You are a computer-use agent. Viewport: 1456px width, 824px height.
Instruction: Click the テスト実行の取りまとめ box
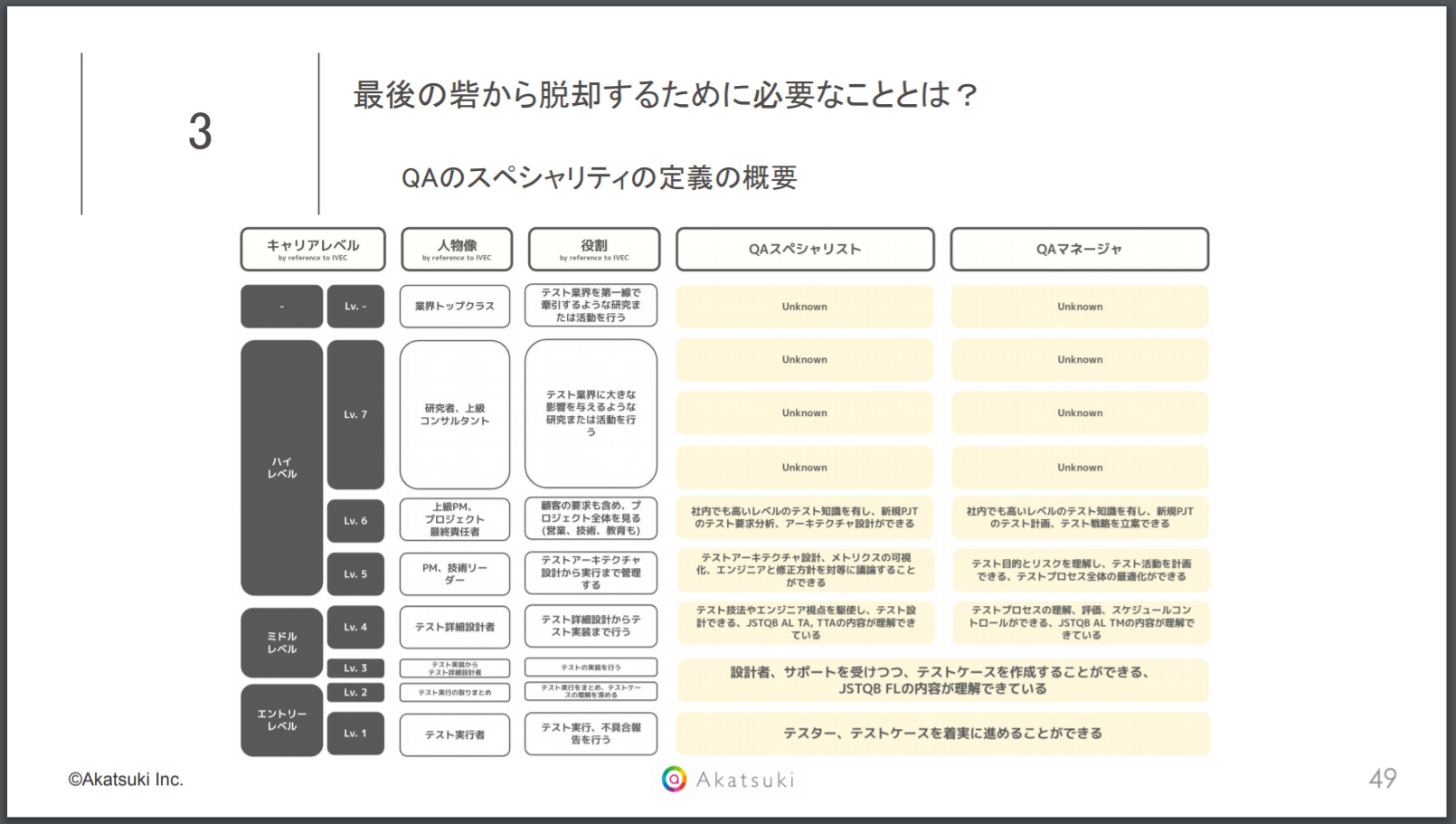point(455,692)
